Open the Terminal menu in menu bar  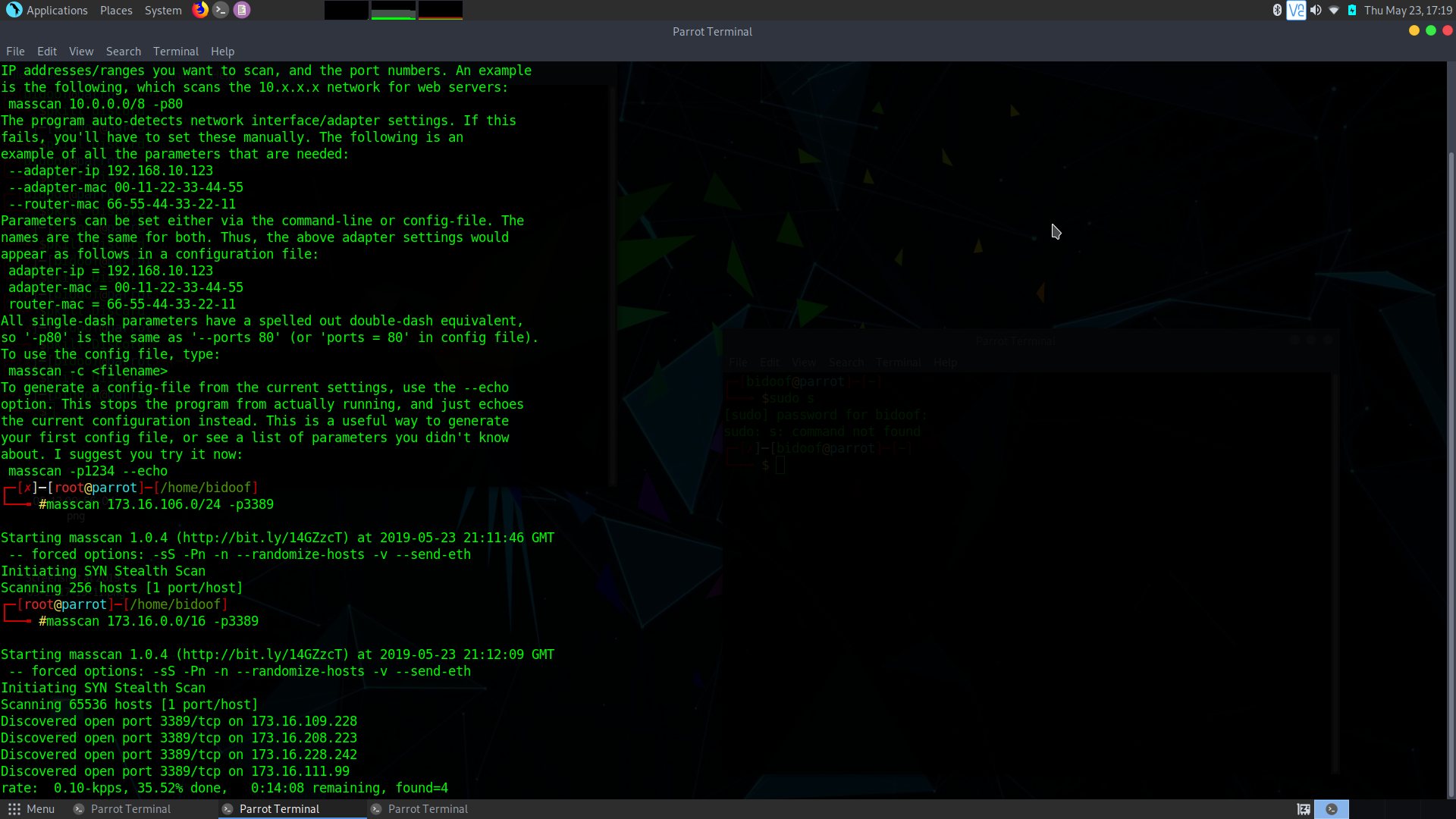pyautogui.click(x=176, y=52)
